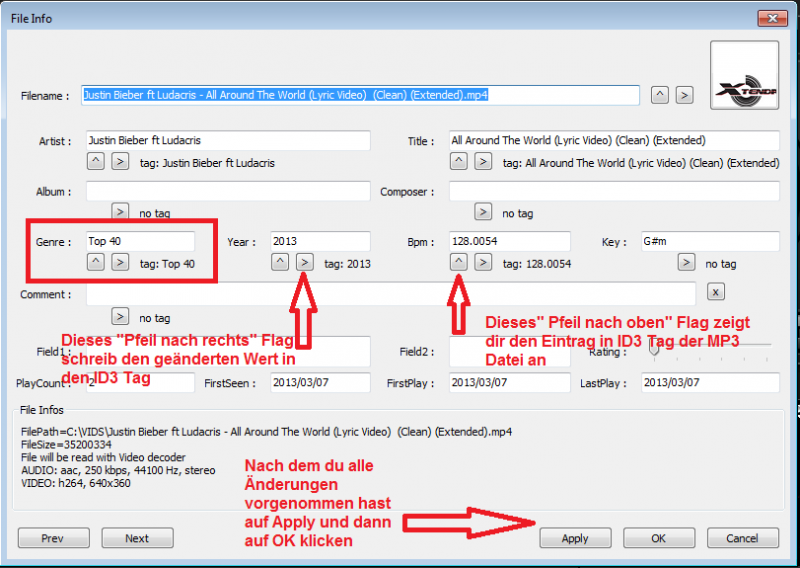Click the right-arrow button under Title field
800x568 pixels.
click(x=483, y=161)
